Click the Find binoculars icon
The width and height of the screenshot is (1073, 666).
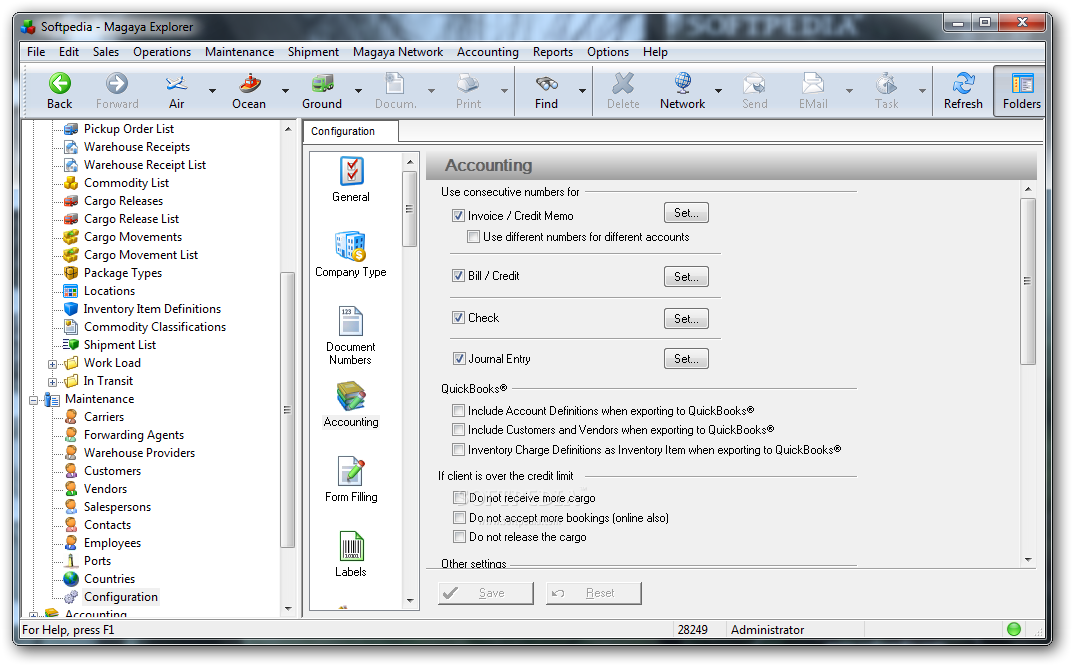tap(546, 84)
